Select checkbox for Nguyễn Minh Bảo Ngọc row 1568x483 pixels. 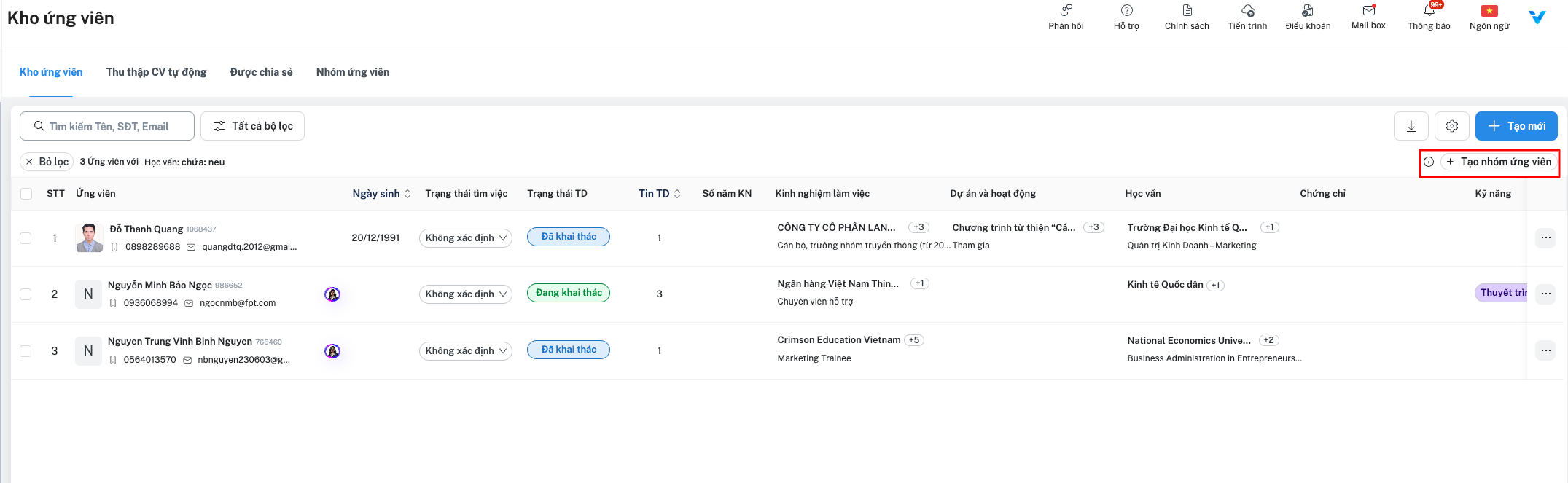click(26, 294)
